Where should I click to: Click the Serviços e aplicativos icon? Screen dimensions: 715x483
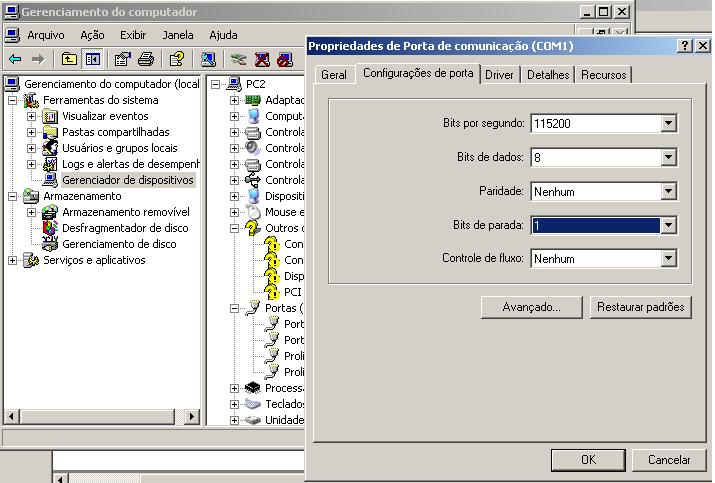click(x=31, y=260)
